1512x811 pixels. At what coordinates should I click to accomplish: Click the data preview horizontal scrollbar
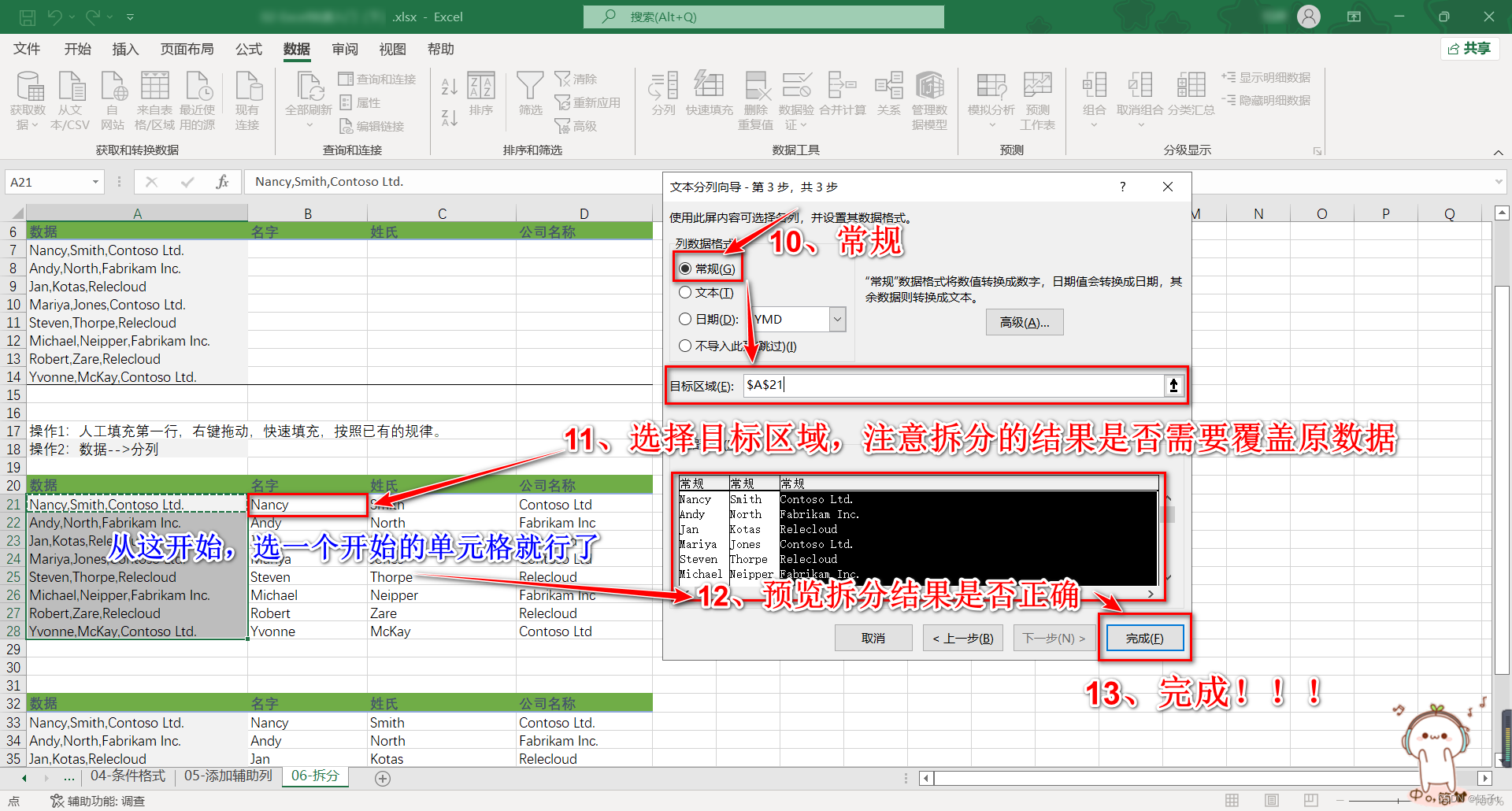point(918,594)
